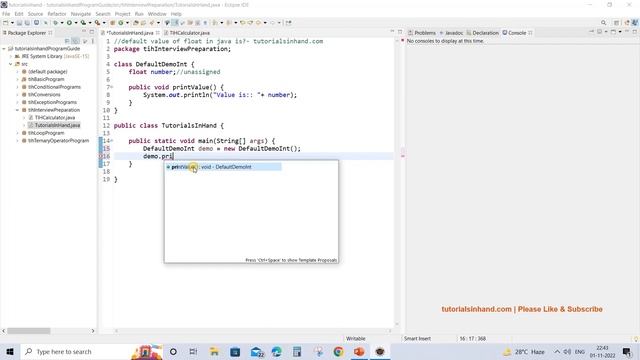Collapse the tihInterviewPreparation package
Viewport: 640px width, 360px height.
pyautogui.click(x=18, y=110)
